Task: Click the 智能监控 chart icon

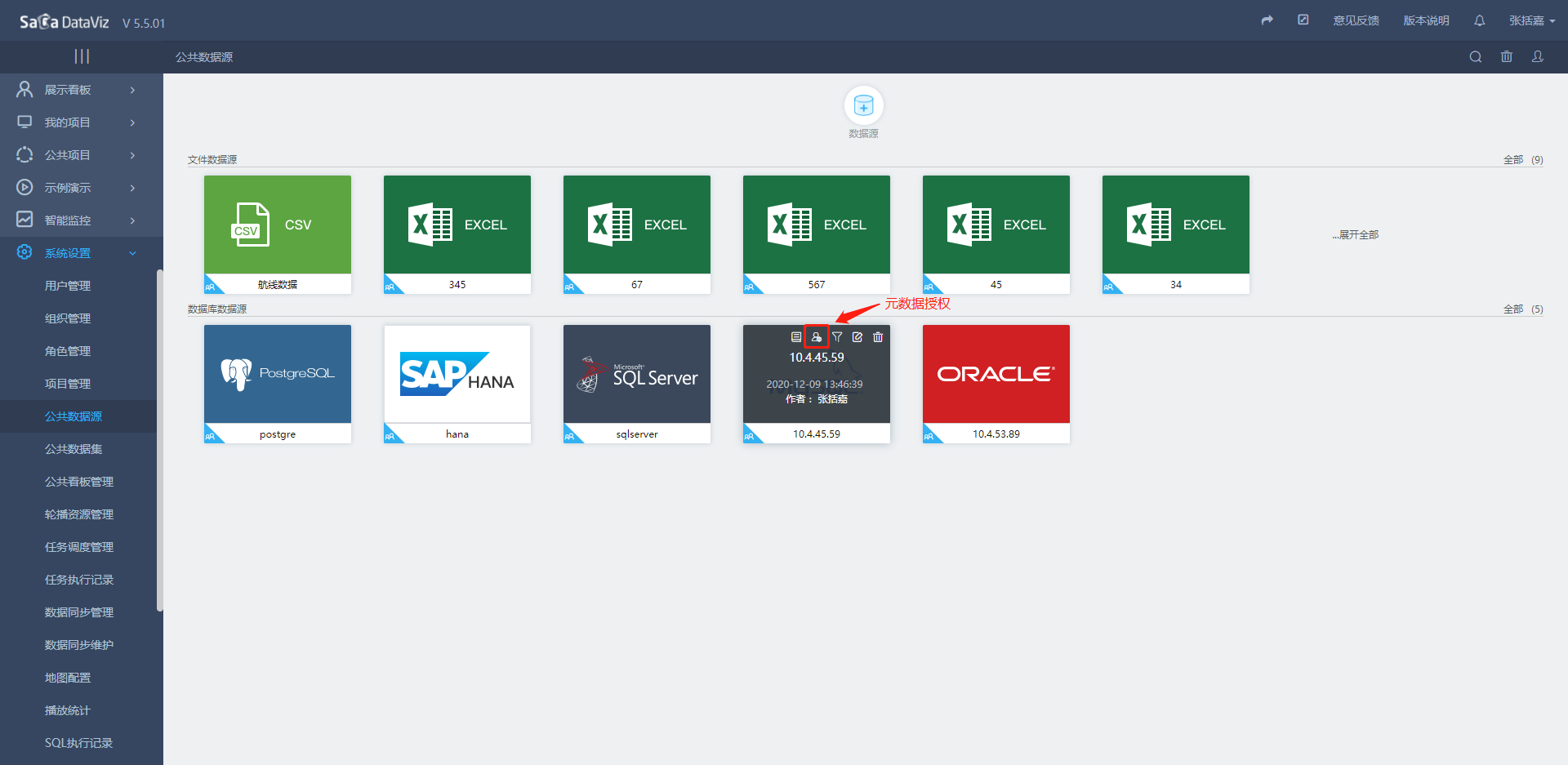Action: pyautogui.click(x=24, y=220)
